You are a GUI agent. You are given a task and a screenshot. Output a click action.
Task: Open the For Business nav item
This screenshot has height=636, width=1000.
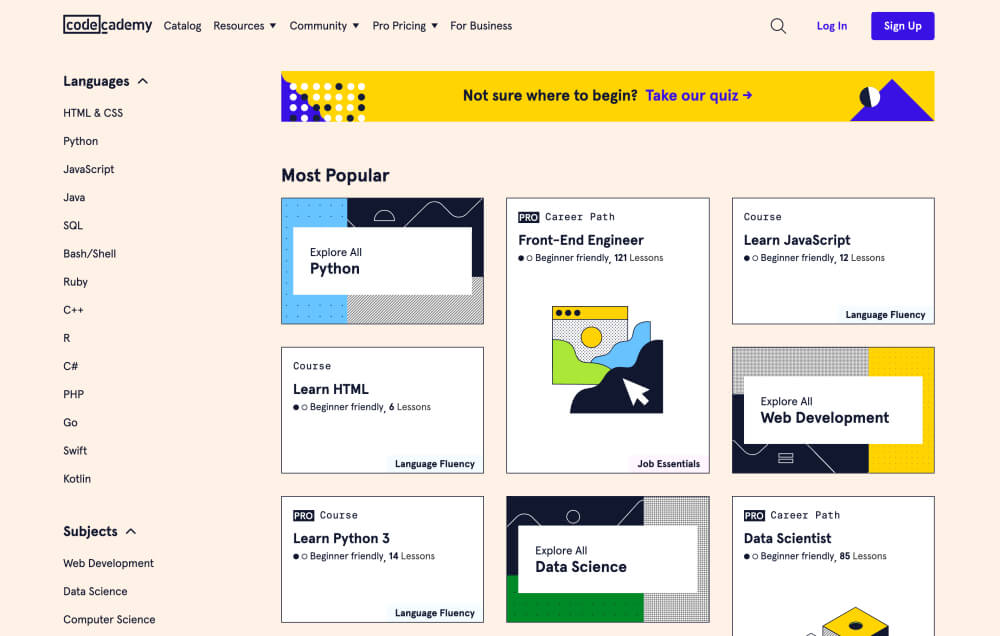click(x=481, y=26)
